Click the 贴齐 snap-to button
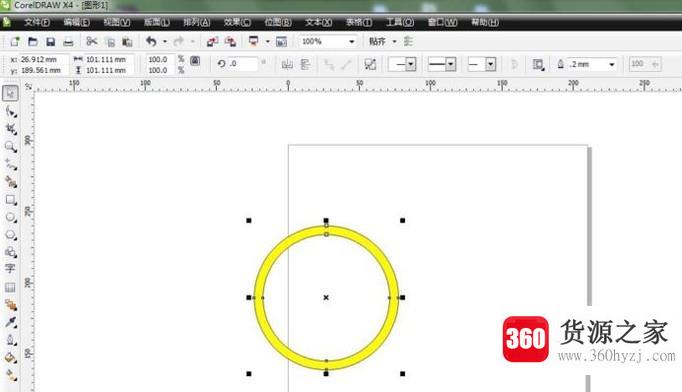The height and width of the screenshot is (392, 682). tap(377, 41)
